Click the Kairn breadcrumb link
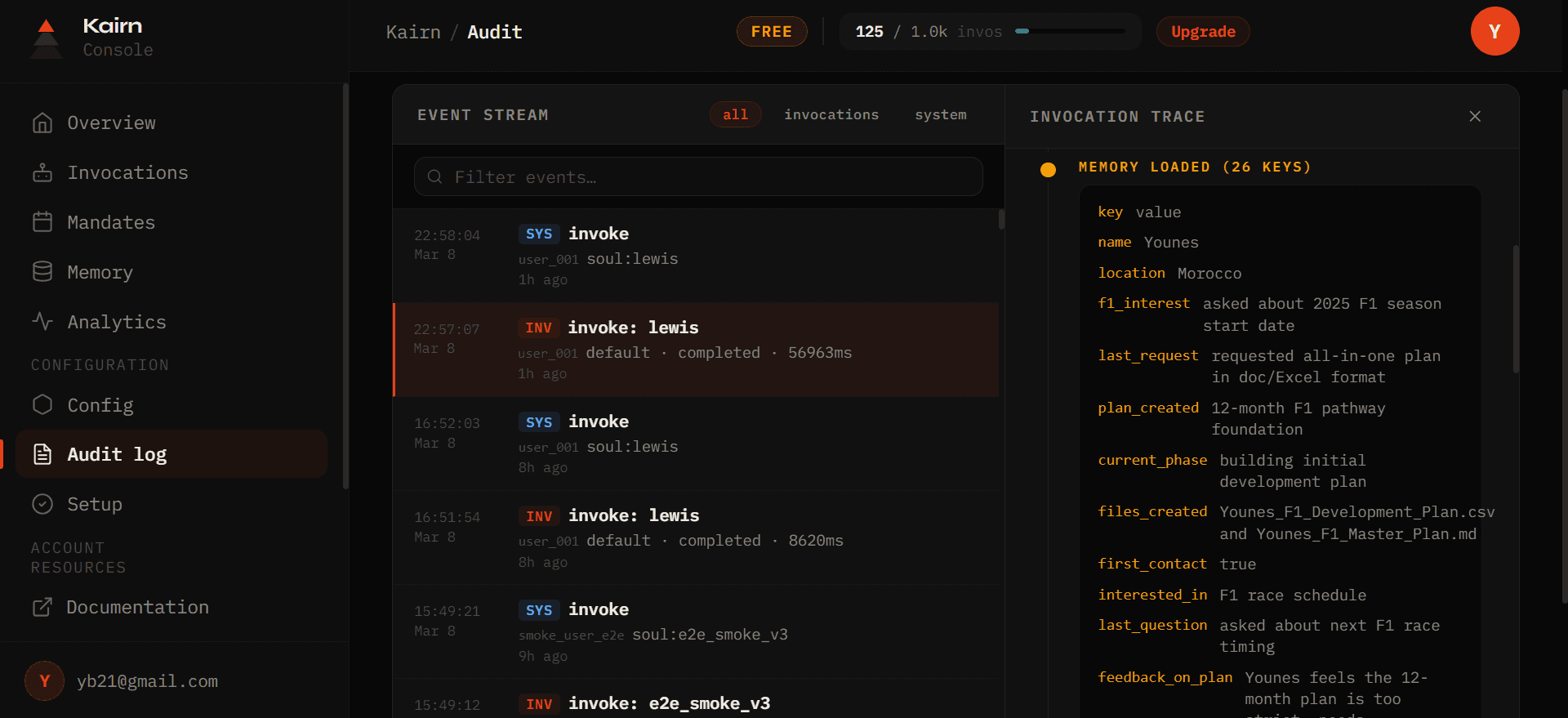 (x=413, y=32)
